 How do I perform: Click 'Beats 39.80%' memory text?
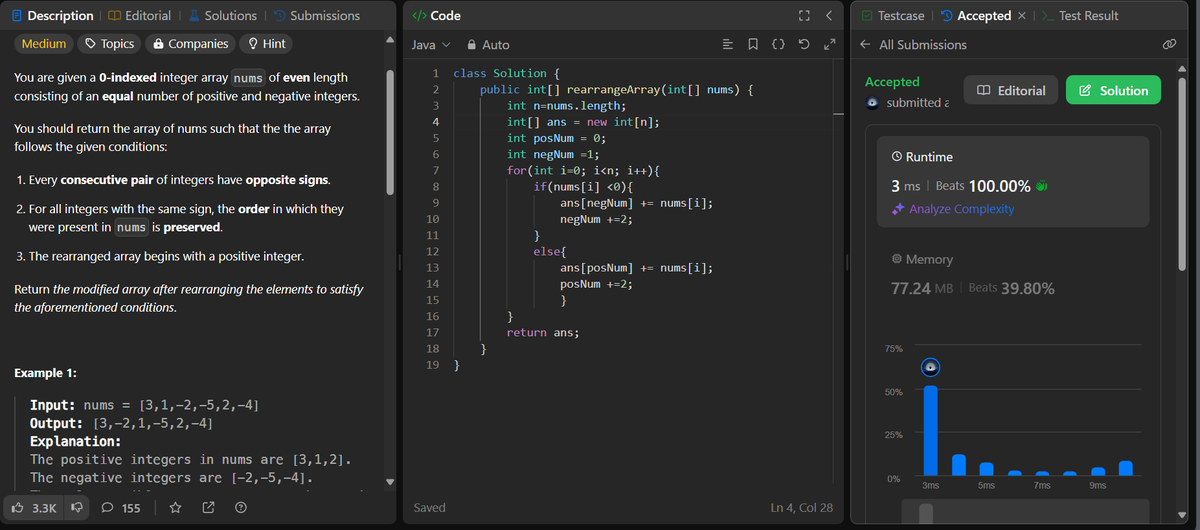[1011, 288]
